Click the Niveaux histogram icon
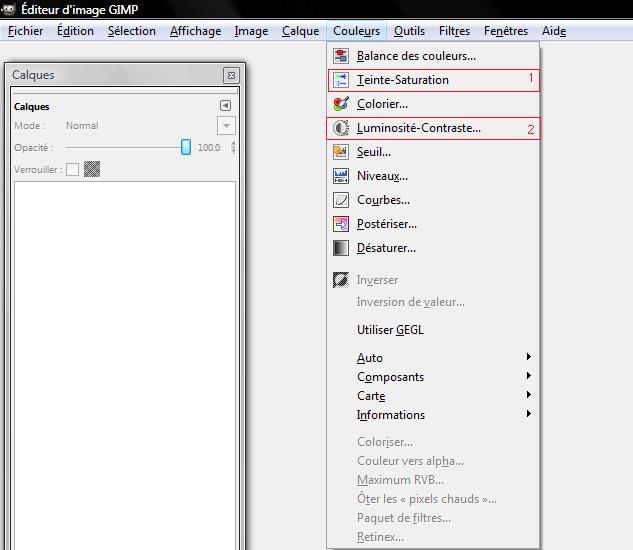633x550 pixels. 341,176
